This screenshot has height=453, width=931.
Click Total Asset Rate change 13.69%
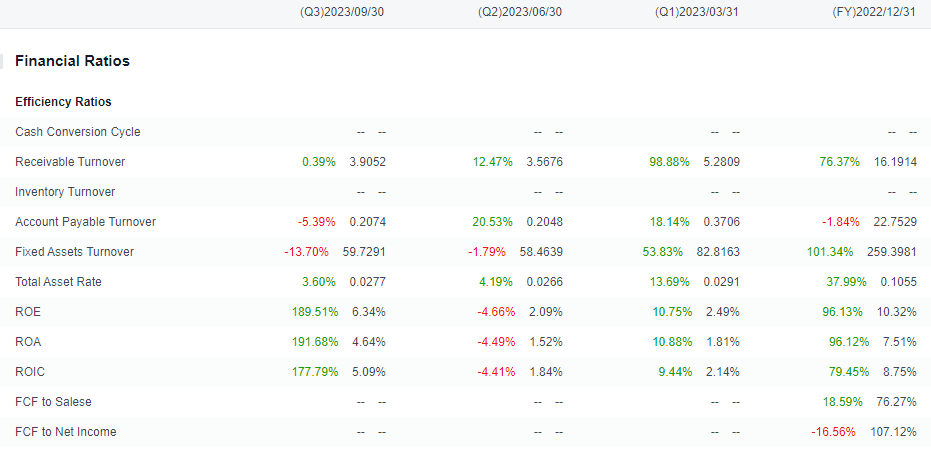point(670,282)
